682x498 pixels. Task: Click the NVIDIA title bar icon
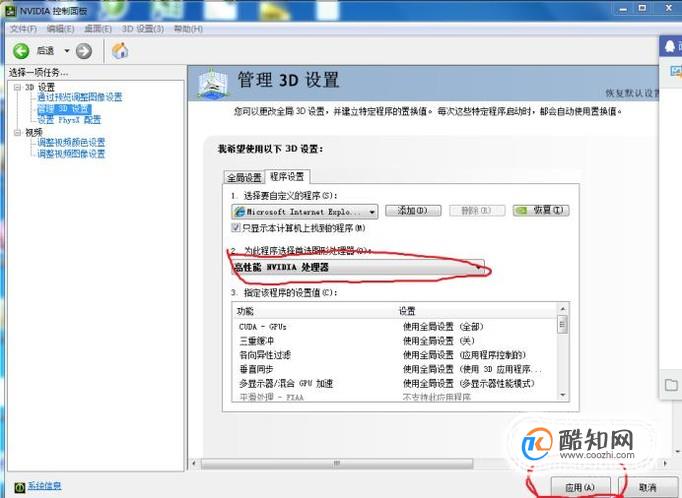(x=10, y=10)
